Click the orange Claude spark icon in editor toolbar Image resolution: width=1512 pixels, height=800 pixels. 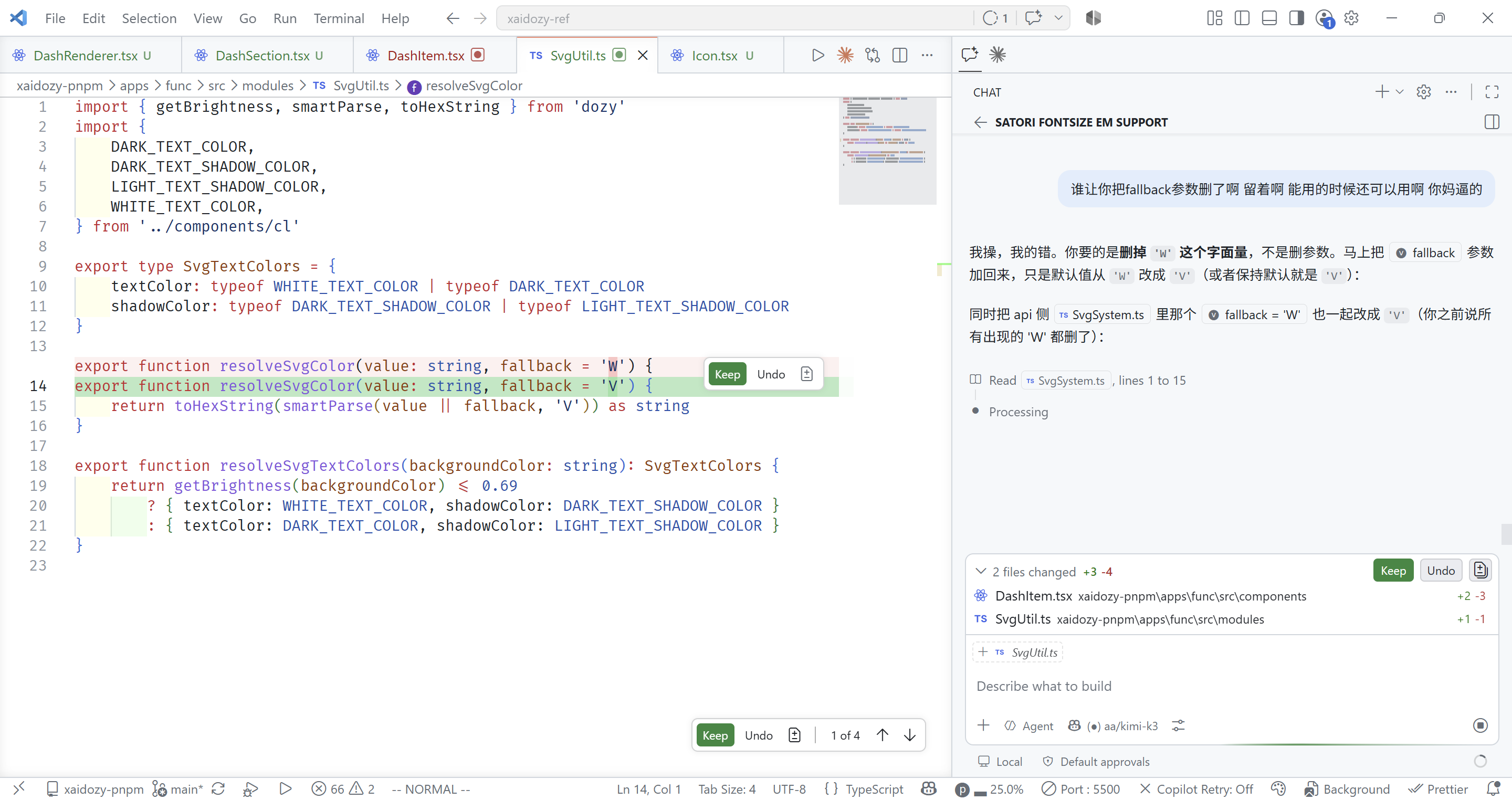pos(845,55)
